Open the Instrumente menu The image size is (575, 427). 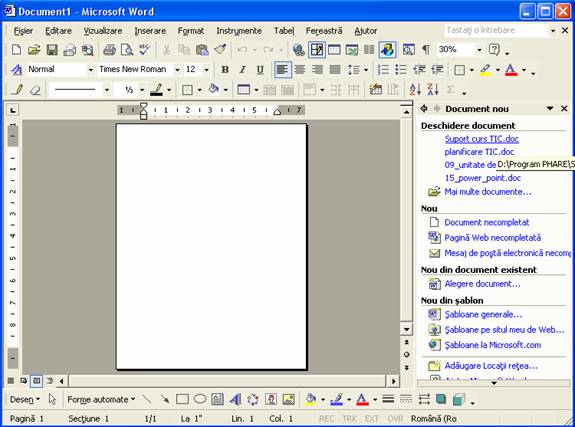pyautogui.click(x=239, y=31)
